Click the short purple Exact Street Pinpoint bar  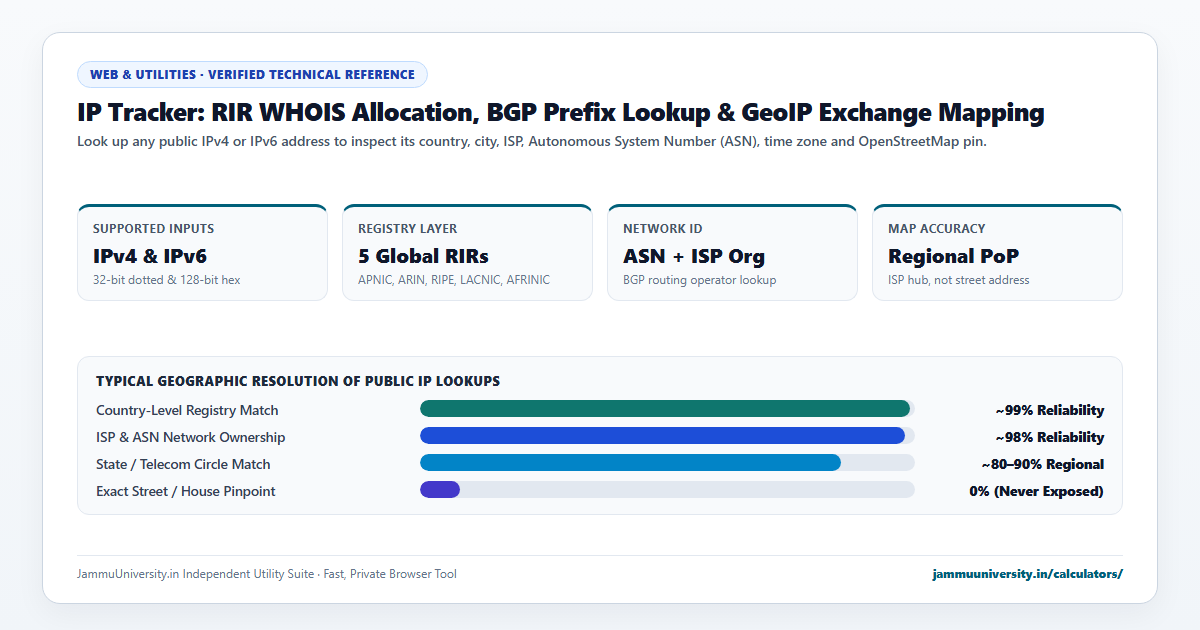tap(440, 489)
